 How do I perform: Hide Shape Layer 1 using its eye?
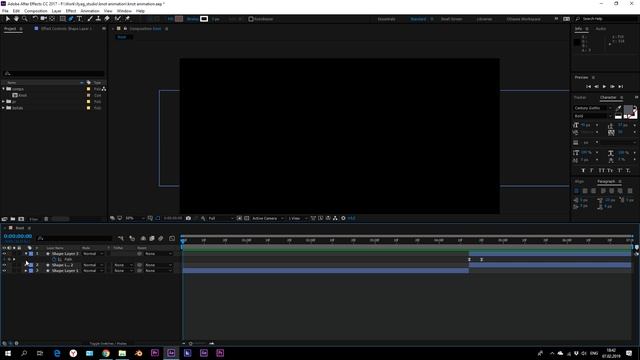point(4,271)
